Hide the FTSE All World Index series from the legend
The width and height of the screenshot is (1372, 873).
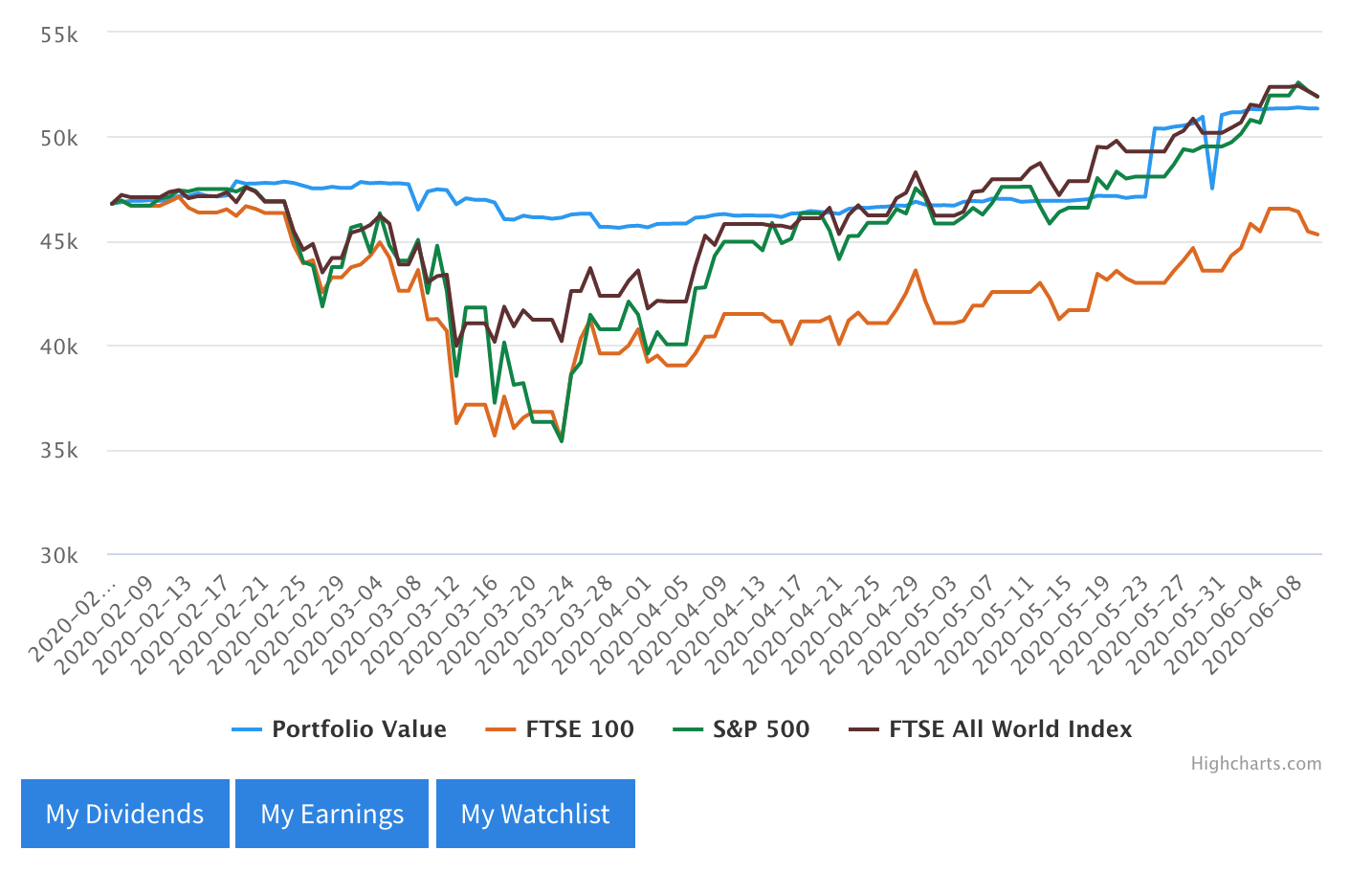1009,728
